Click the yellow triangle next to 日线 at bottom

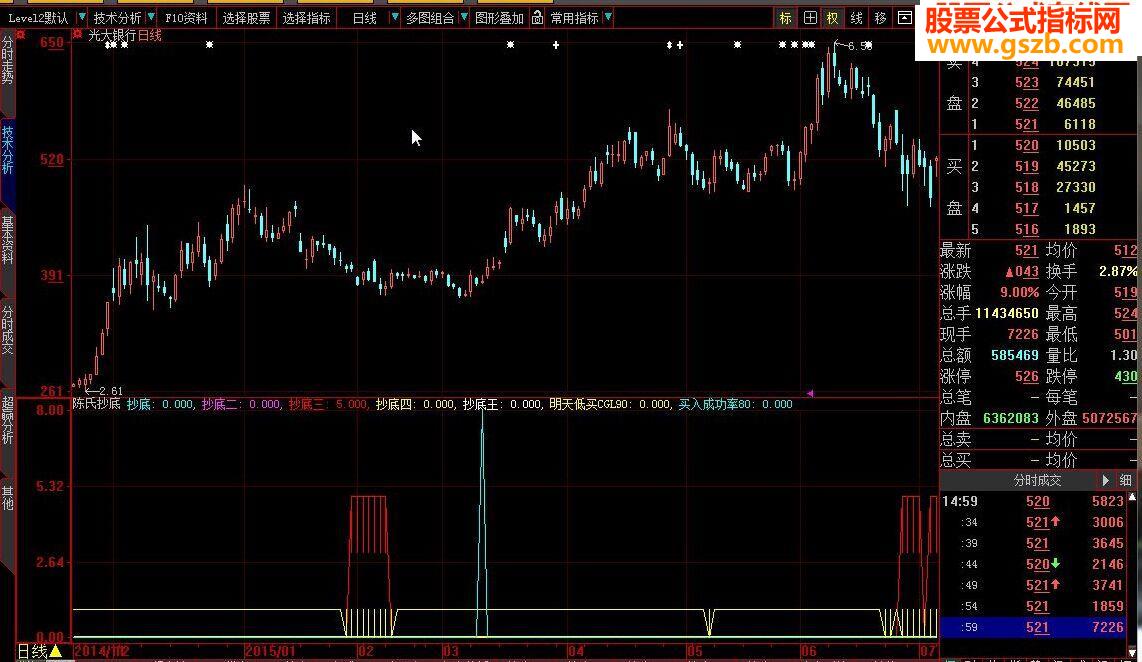(55, 650)
